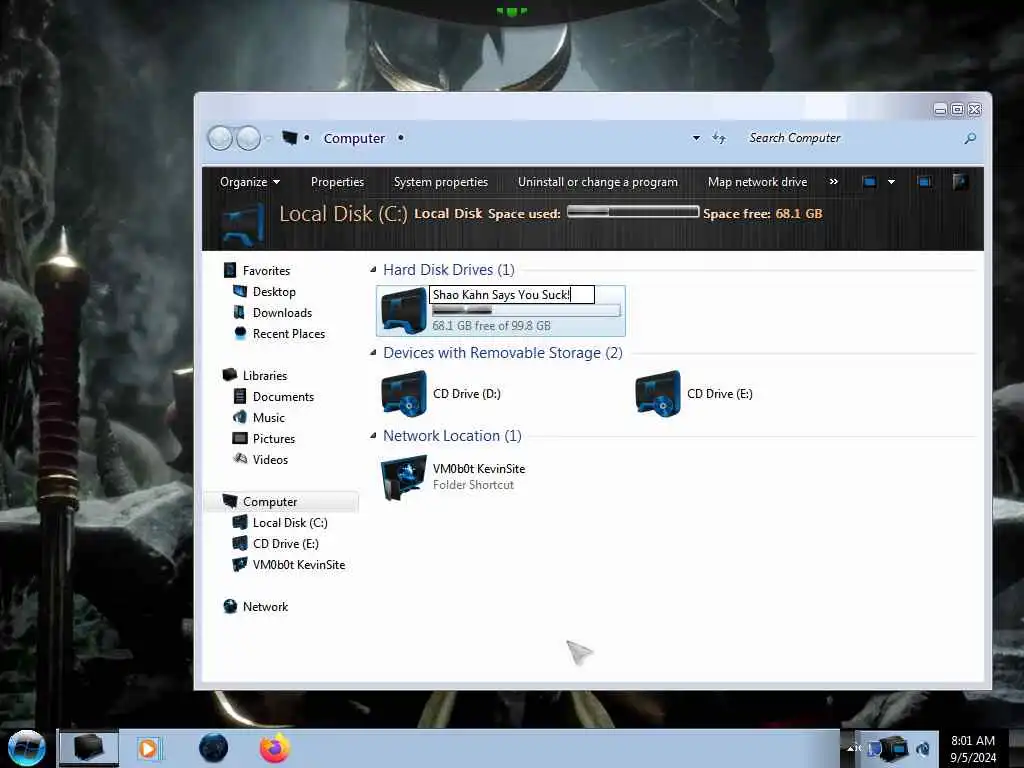Open Windows Media Player from taskbar
Viewport: 1024px width, 768px height.
[x=149, y=748]
